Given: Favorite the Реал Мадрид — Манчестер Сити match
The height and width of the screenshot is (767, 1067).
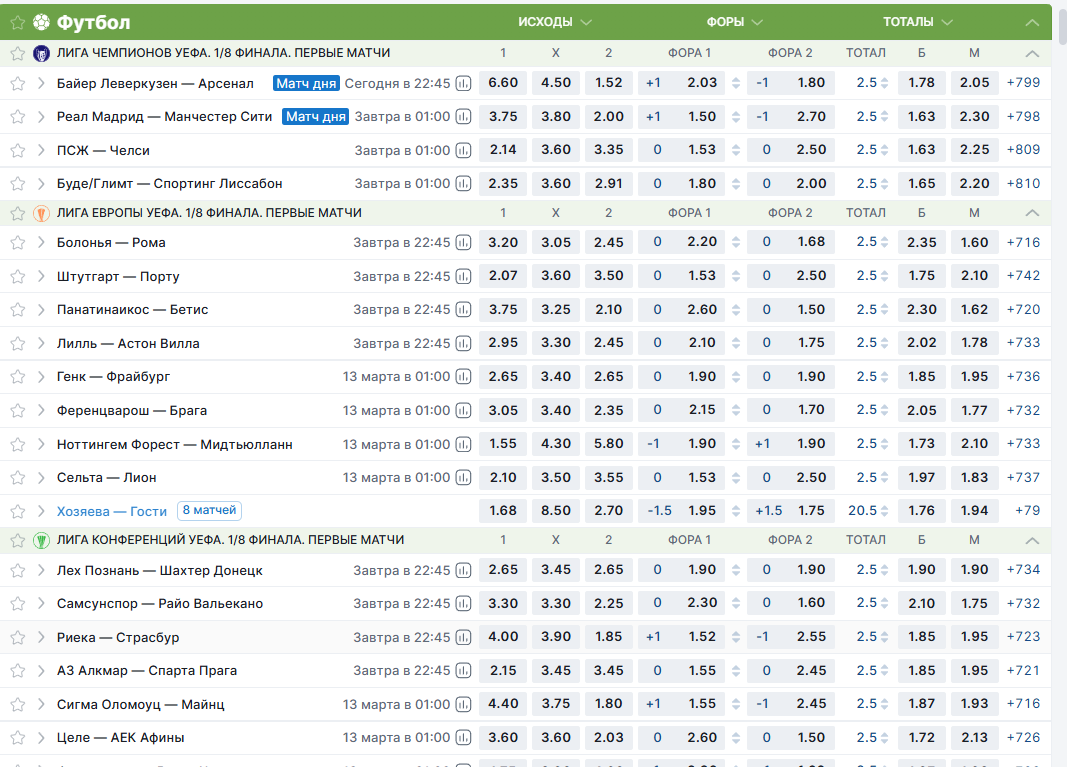Looking at the screenshot, I should coord(17,117).
